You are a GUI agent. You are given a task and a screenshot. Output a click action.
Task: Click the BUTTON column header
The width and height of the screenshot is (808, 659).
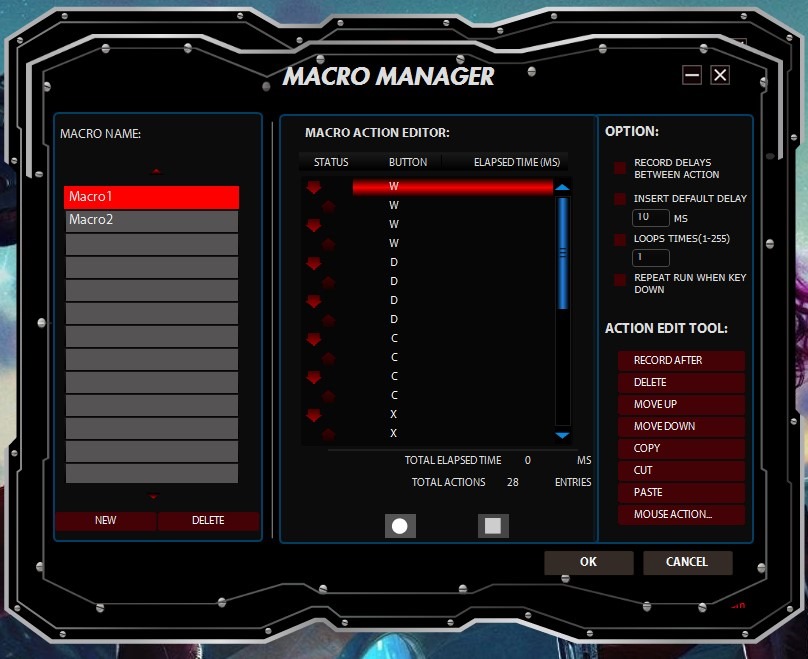[x=408, y=162]
